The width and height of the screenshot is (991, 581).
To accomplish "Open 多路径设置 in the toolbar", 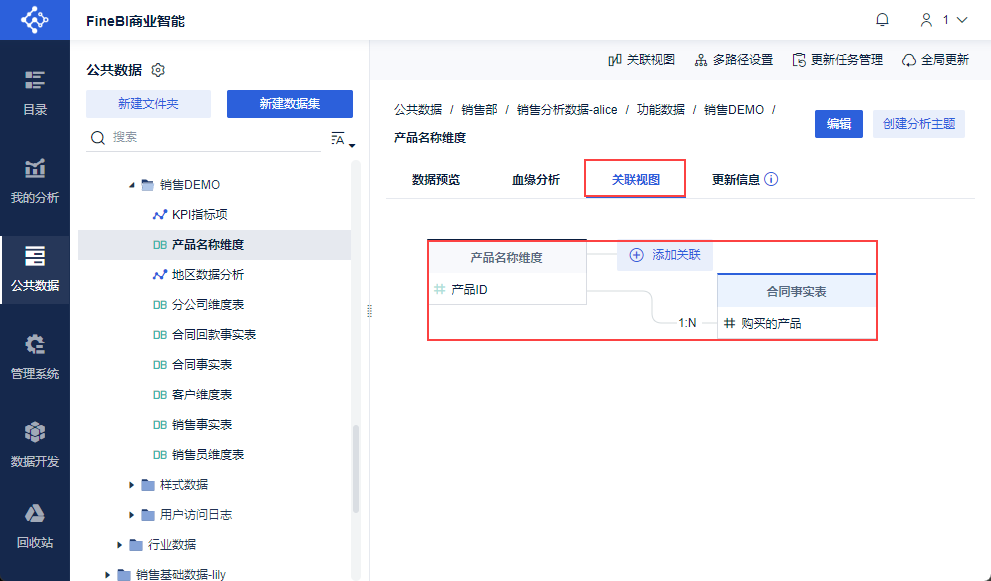I will pos(734,60).
